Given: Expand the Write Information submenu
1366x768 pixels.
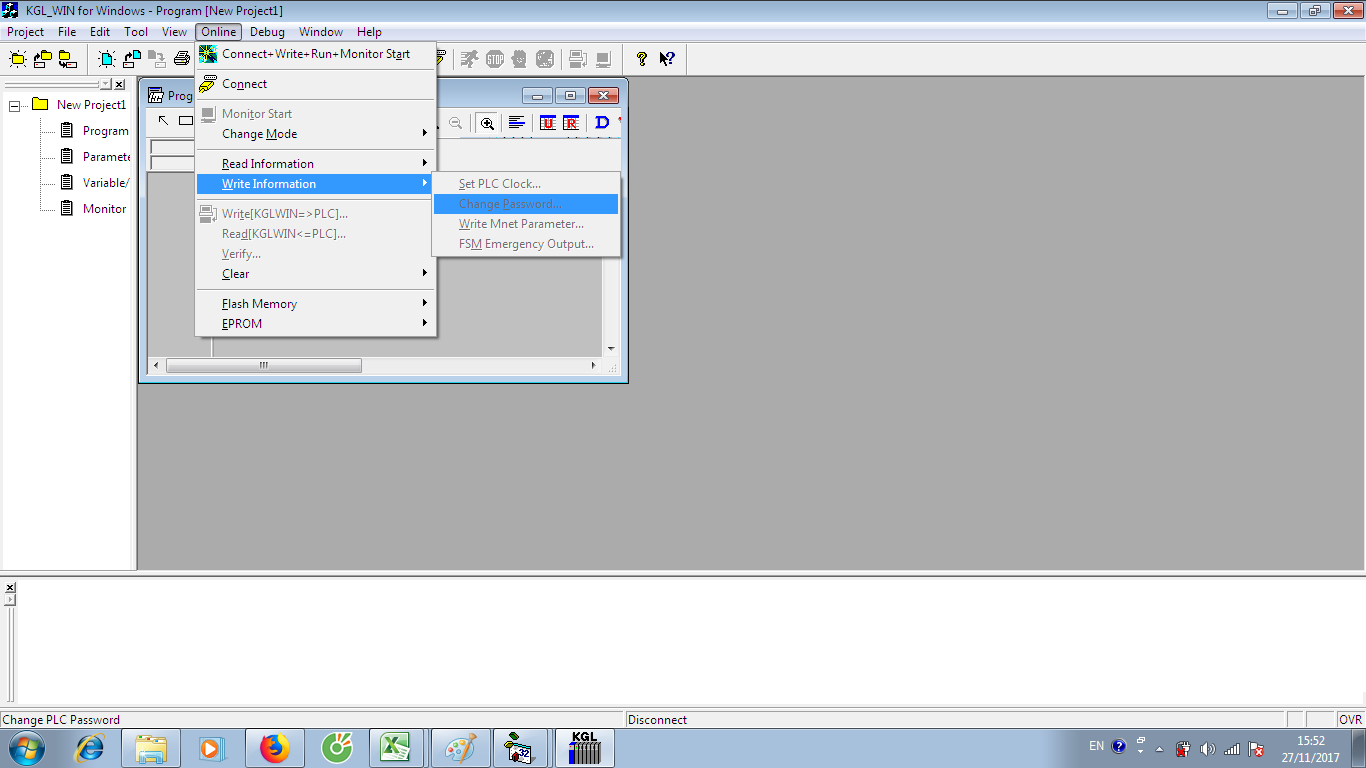Looking at the screenshot, I should [316, 184].
